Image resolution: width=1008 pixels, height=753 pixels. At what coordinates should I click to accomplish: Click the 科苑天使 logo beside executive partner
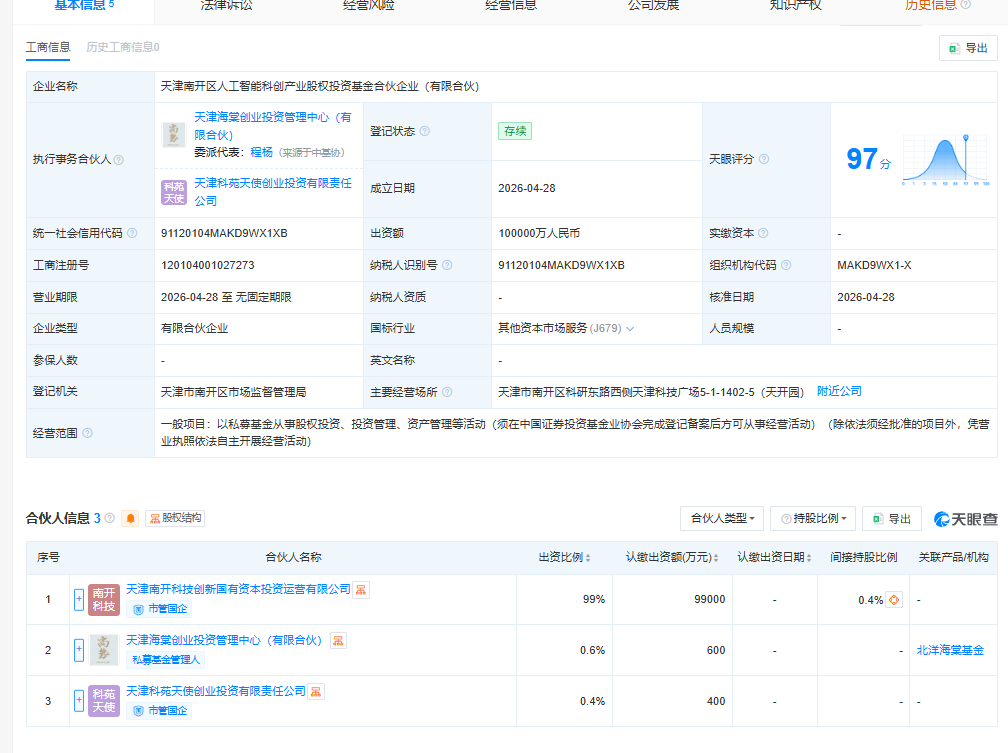[174, 193]
